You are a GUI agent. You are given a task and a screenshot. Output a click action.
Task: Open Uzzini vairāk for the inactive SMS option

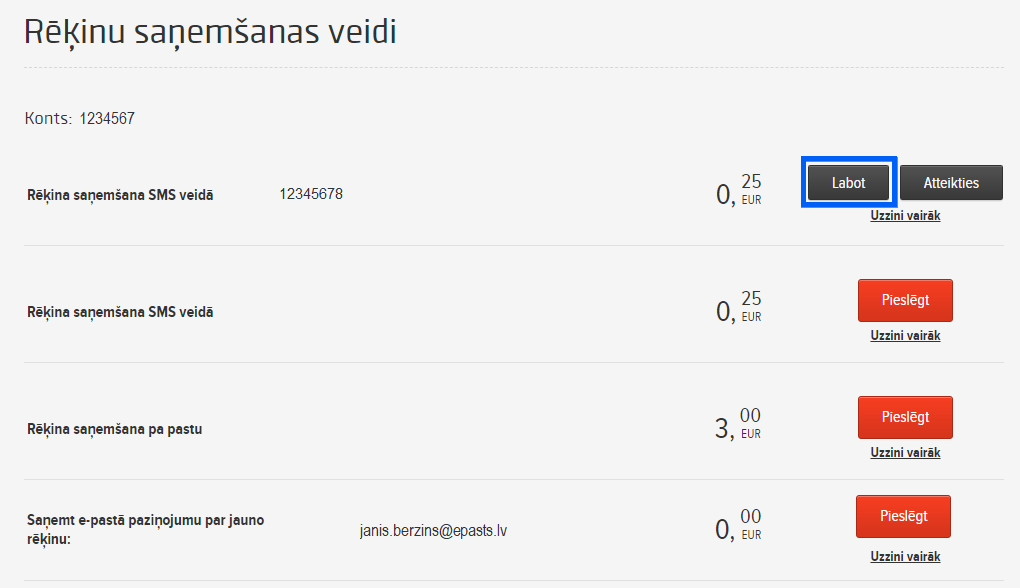(905, 336)
